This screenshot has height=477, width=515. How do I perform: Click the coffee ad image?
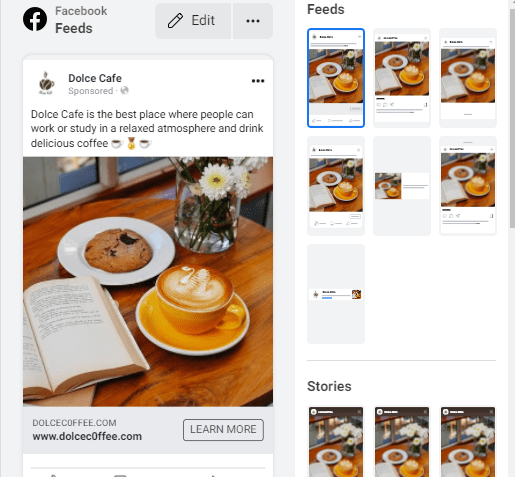148,282
